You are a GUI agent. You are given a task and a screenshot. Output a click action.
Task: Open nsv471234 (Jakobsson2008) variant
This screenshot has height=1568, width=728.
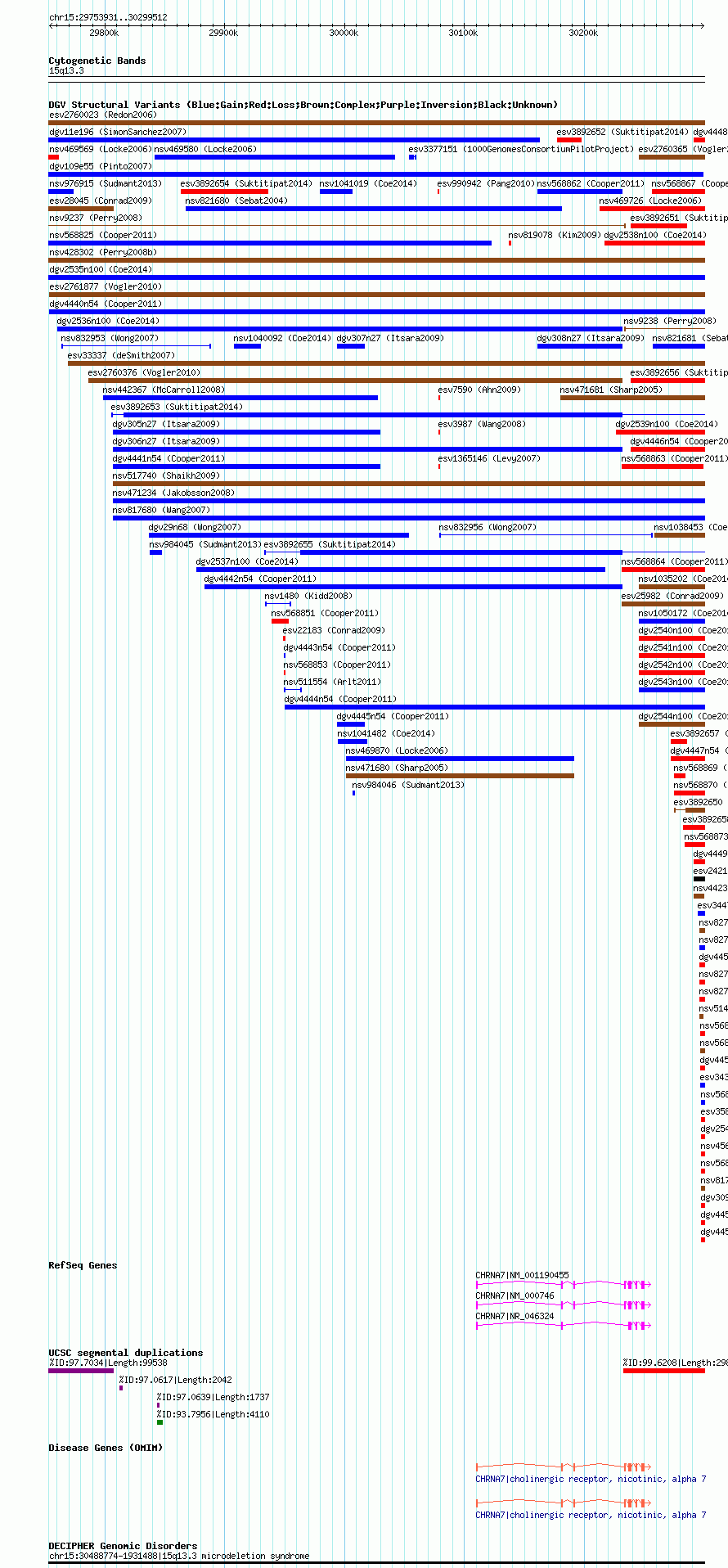pyautogui.click(x=174, y=493)
